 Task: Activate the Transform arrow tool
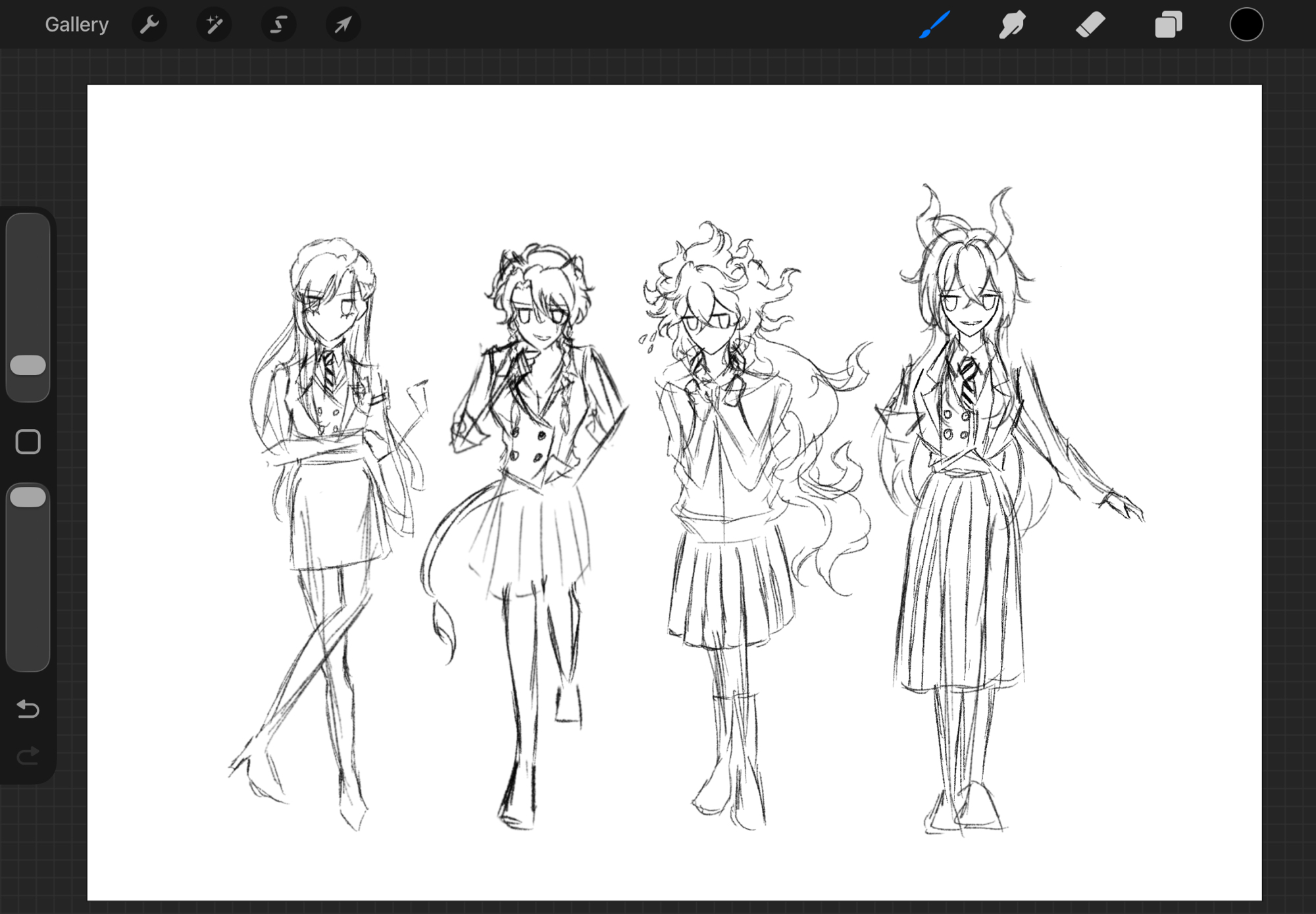tap(343, 25)
